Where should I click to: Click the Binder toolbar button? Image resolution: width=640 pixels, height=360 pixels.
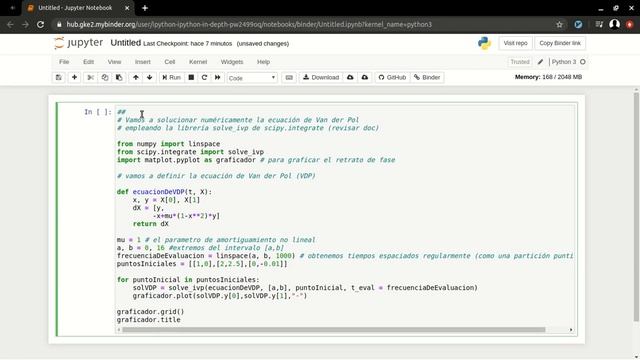tap(427, 78)
